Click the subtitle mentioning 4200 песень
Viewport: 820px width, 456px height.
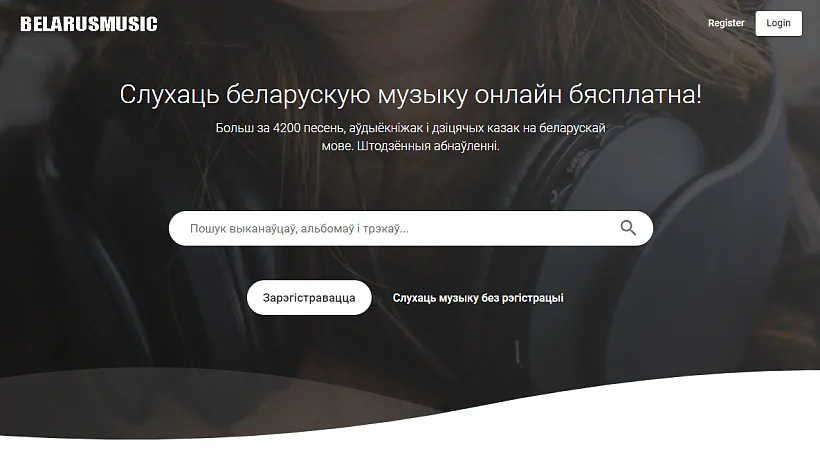[x=410, y=129]
